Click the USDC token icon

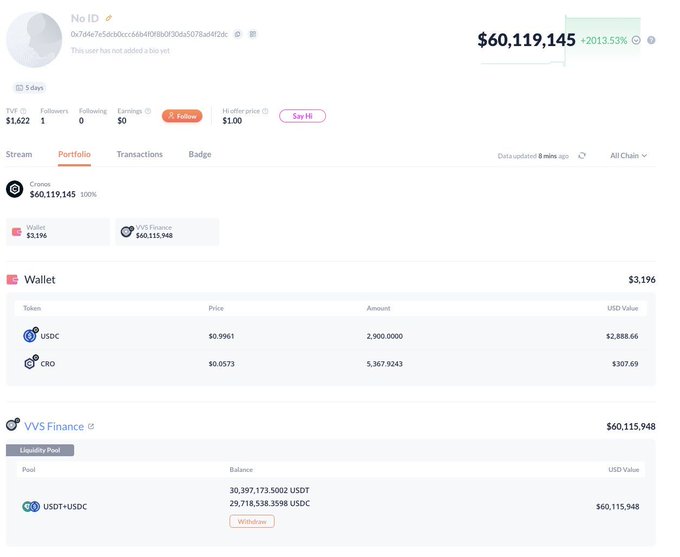point(30,335)
